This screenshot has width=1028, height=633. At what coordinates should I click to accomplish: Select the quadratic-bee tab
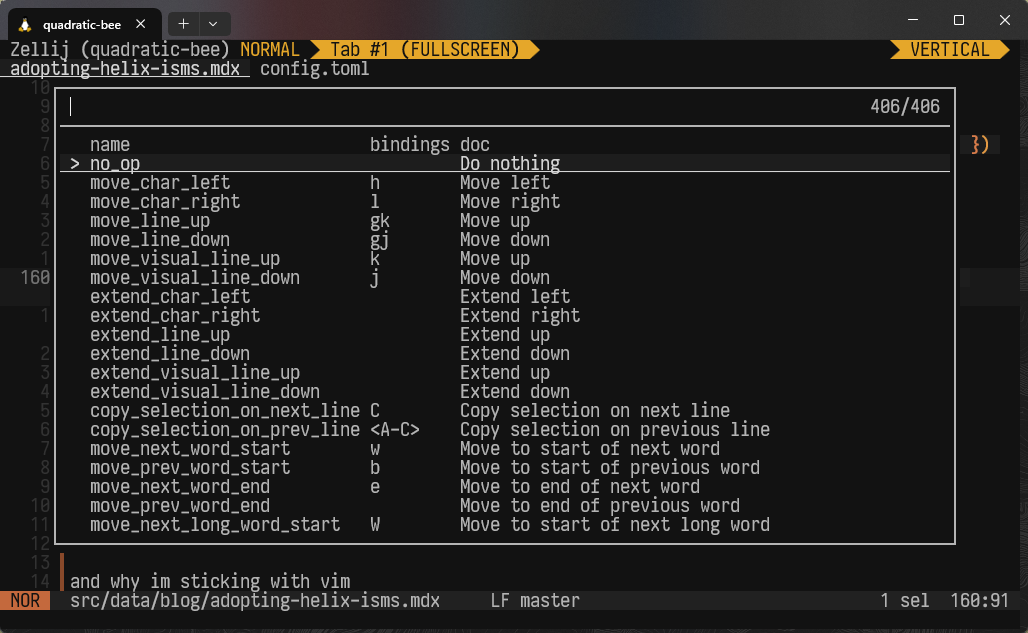click(84, 24)
